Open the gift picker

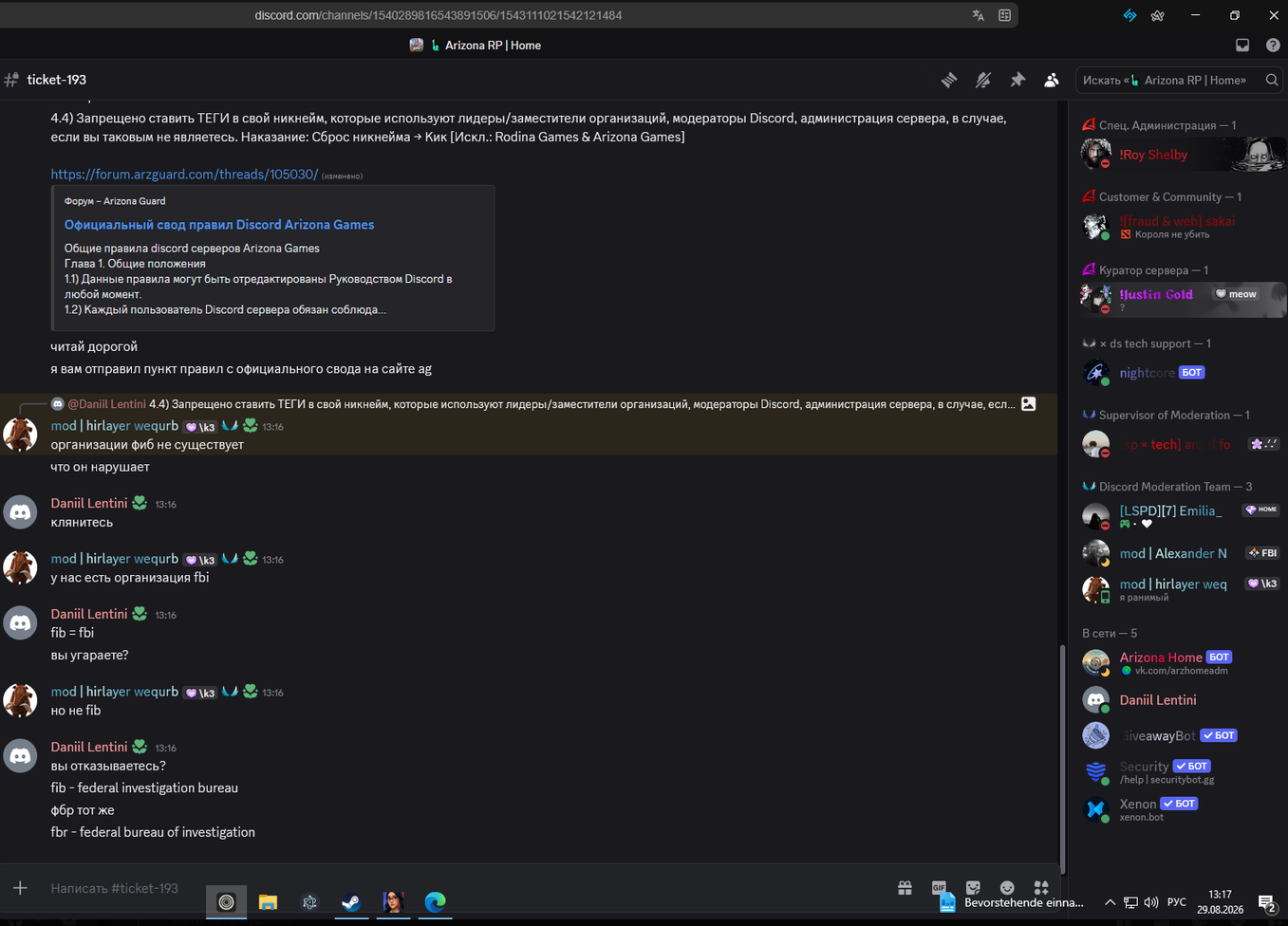coord(905,888)
